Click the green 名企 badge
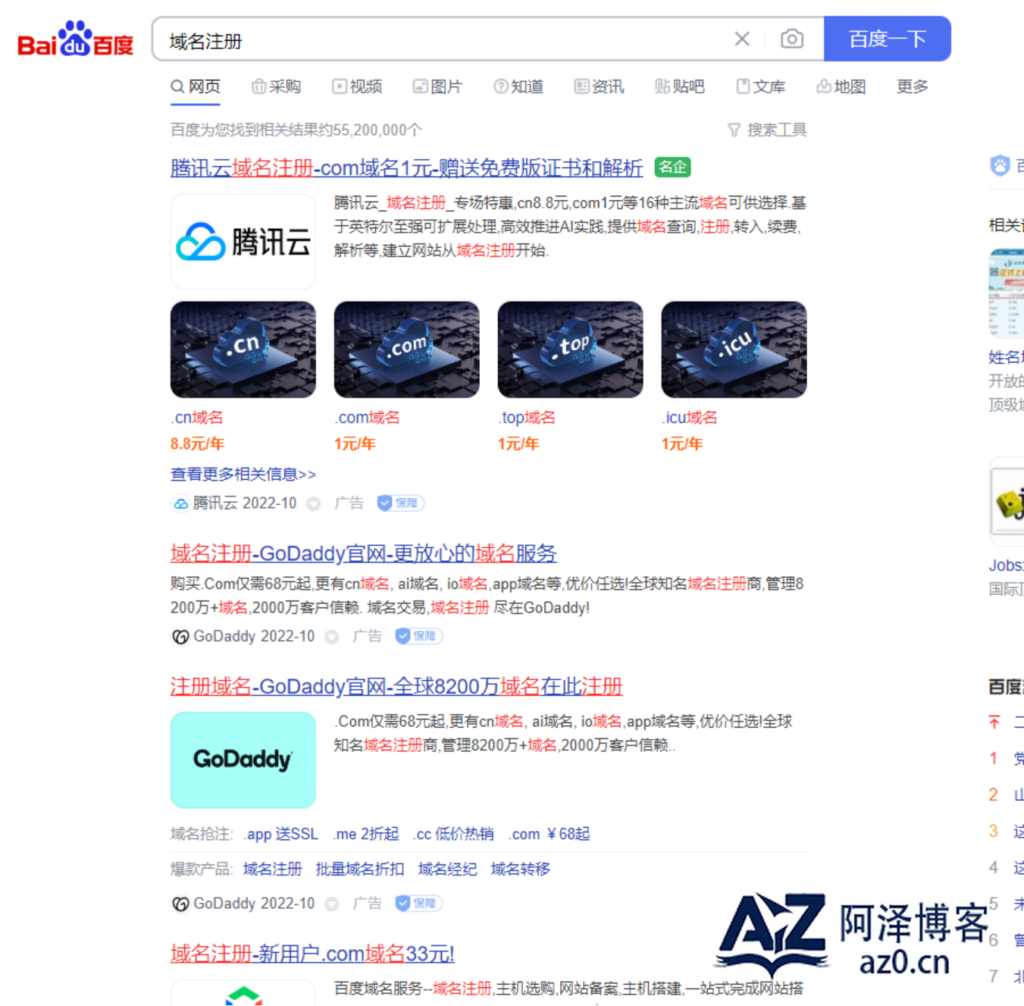The height and width of the screenshot is (1006, 1024). pos(673,167)
